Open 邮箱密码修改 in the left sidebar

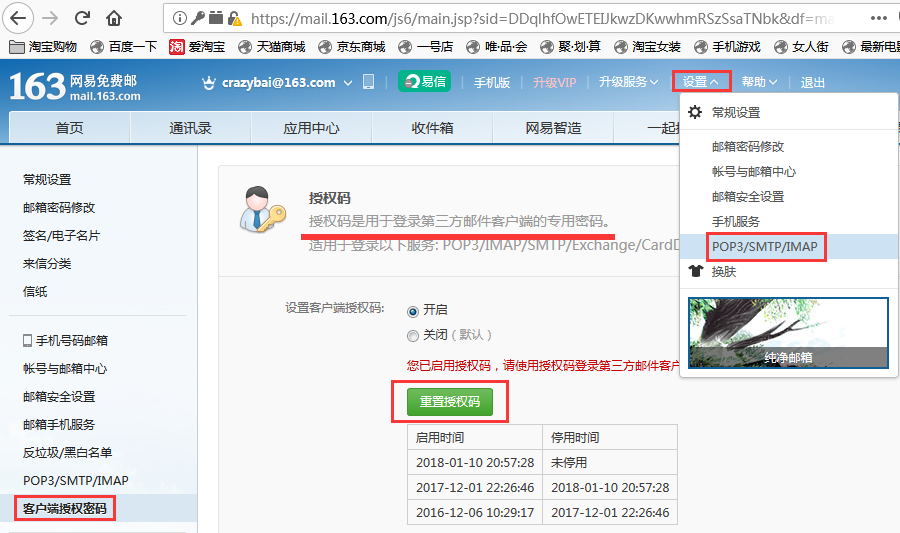[59, 208]
